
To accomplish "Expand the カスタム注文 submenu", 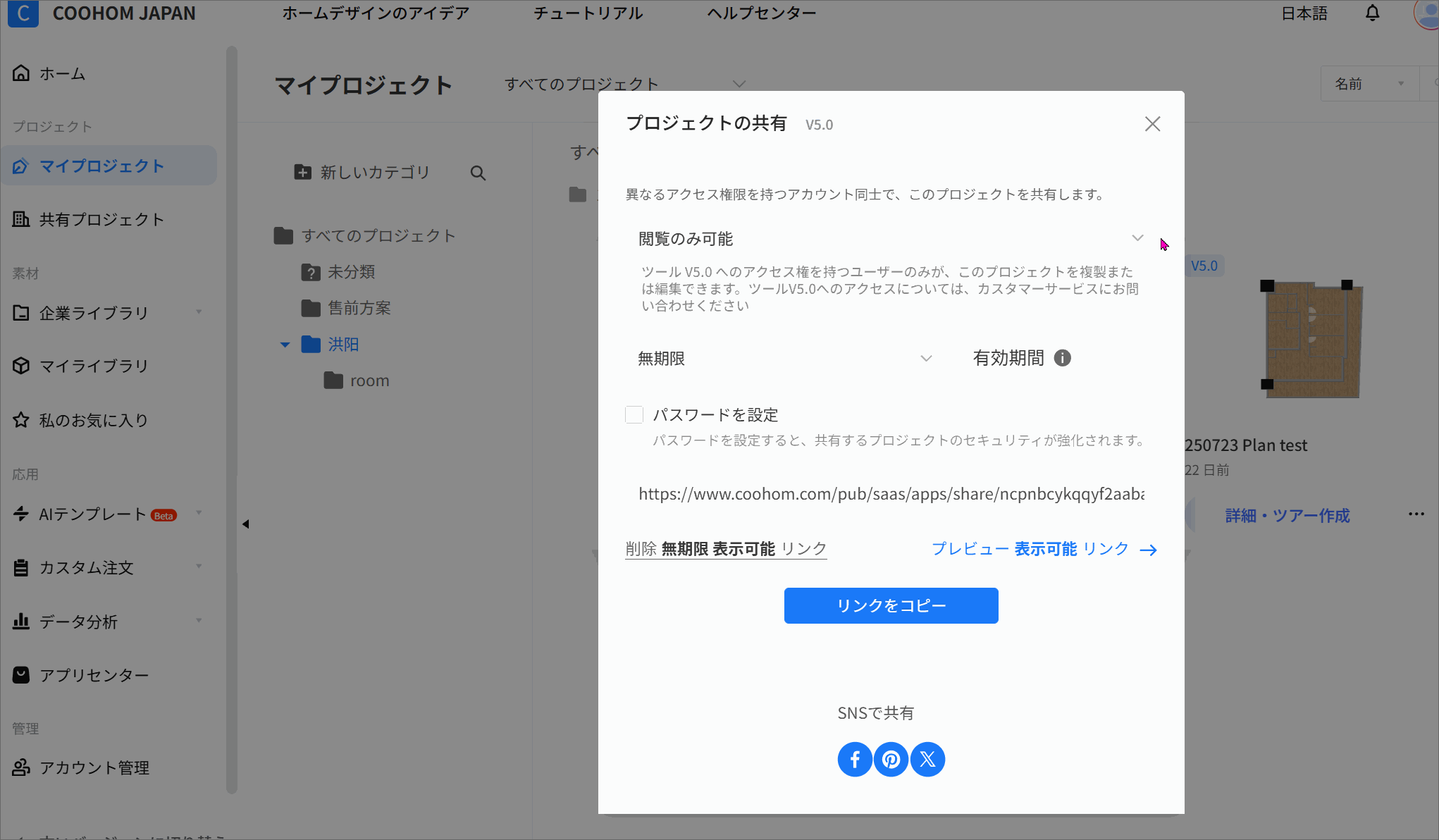I will [199, 567].
